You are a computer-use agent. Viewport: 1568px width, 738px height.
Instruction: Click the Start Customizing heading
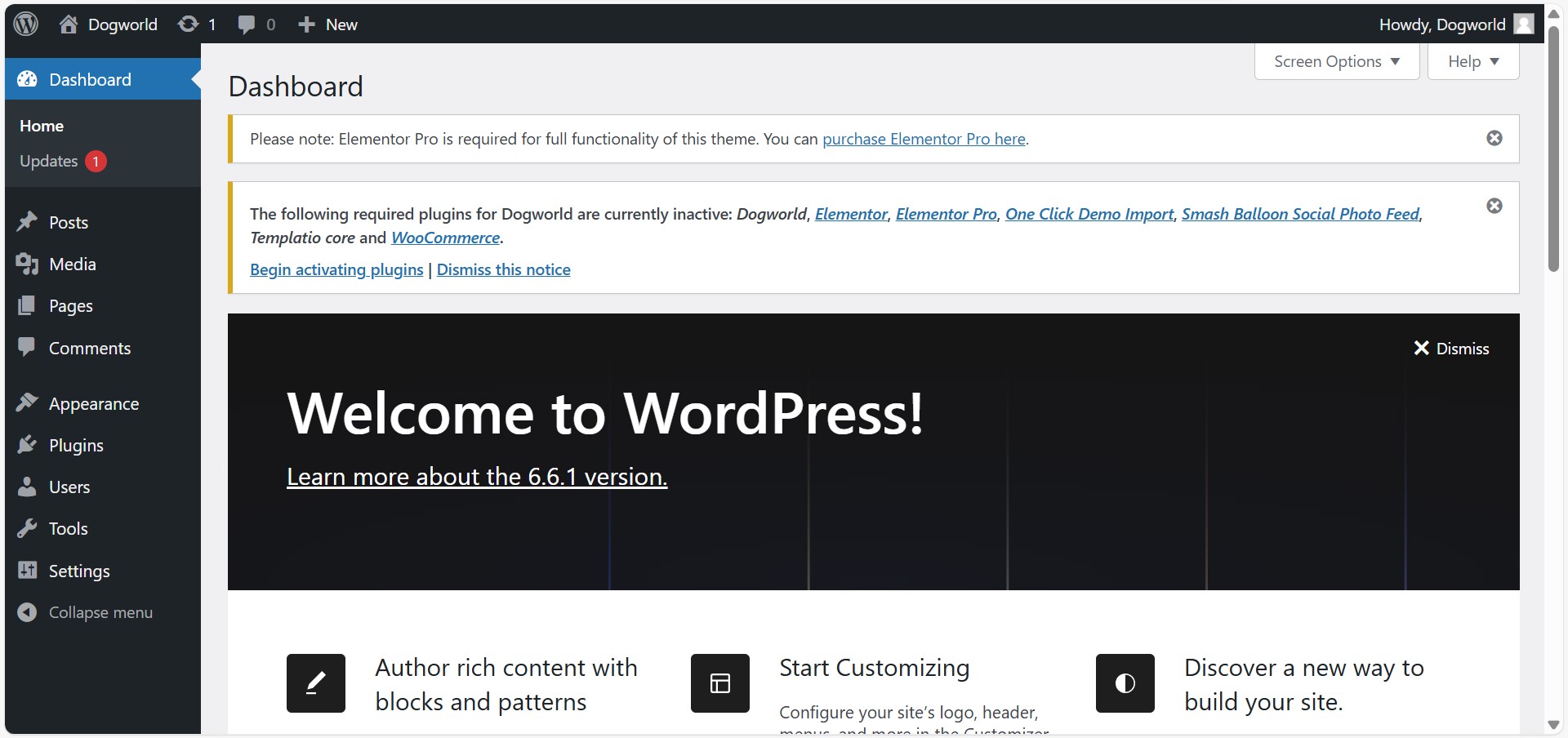(x=875, y=668)
